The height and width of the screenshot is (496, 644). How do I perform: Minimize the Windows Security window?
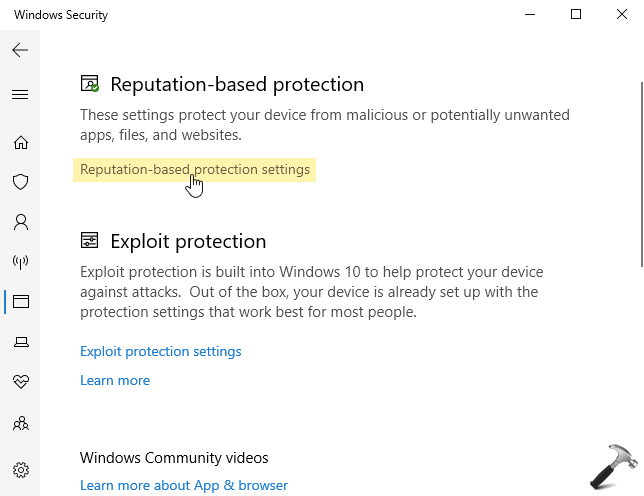pyautogui.click(x=530, y=14)
